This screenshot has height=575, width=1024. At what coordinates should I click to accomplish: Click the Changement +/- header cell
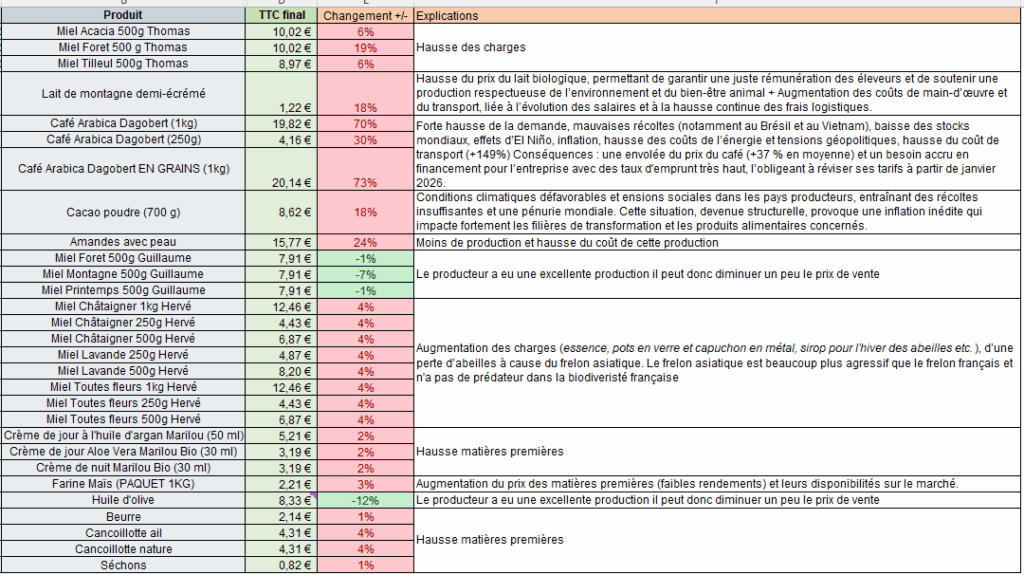tap(364, 16)
